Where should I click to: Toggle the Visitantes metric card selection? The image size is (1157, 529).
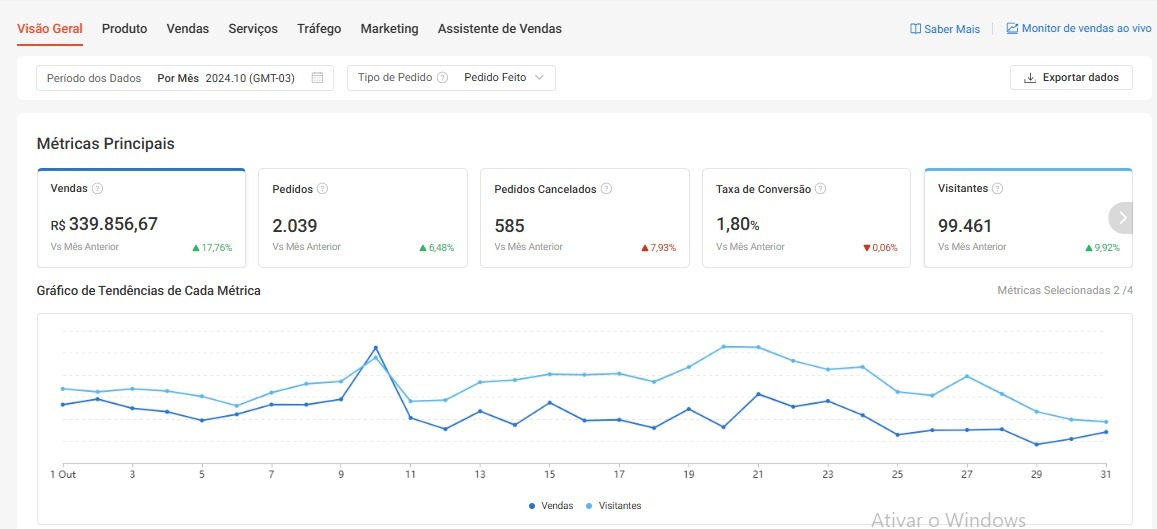tap(1020, 218)
